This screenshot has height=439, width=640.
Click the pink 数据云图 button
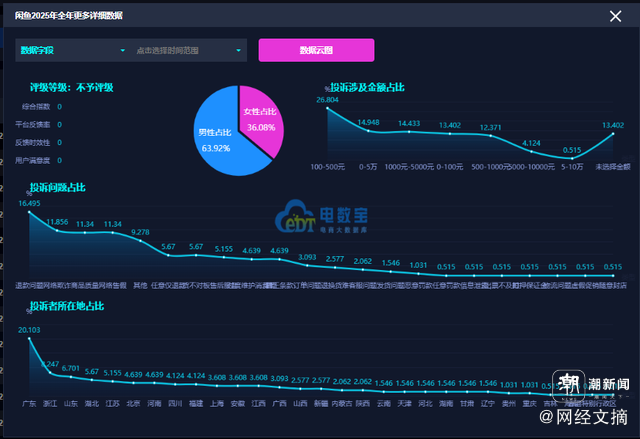(x=316, y=50)
